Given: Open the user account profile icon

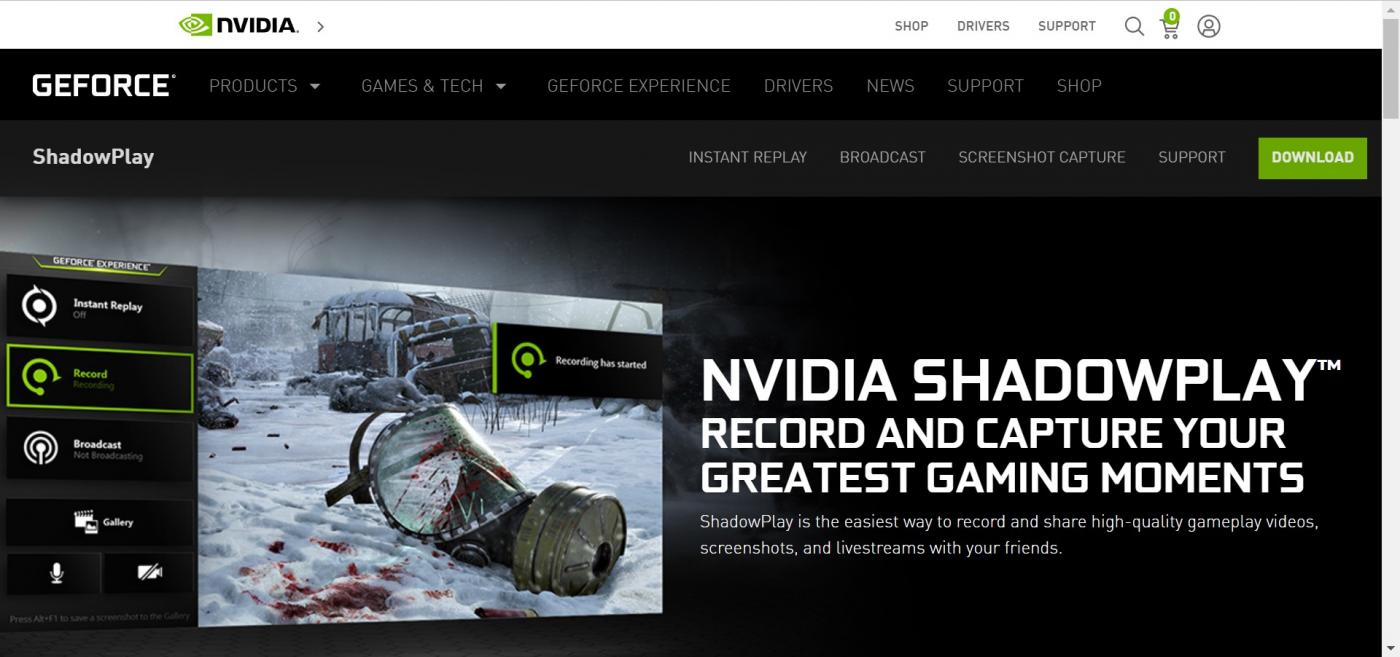Looking at the screenshot, I should click(x=1209, y=26).
